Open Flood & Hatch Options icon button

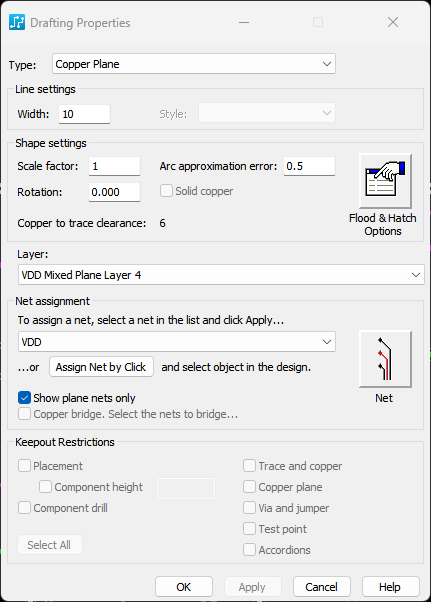pyautogui.click(x=385, y=181)
